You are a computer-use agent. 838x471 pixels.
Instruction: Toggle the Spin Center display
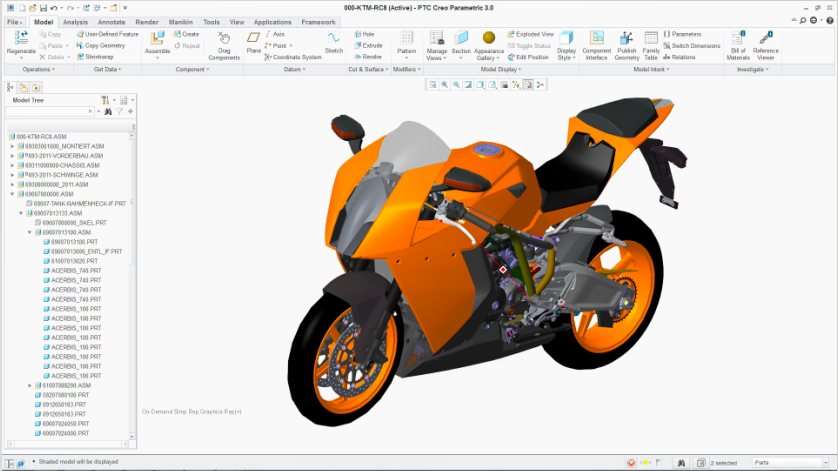540,84
